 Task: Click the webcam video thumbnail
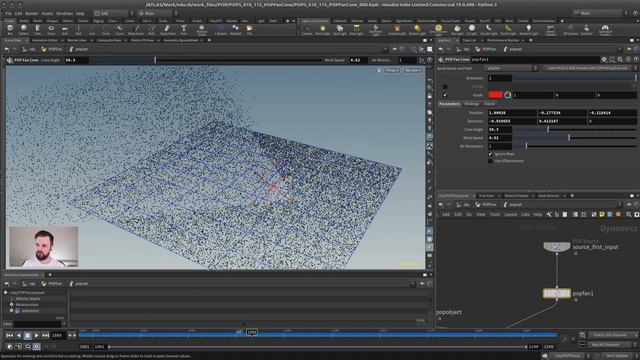[x=44, y=247]
